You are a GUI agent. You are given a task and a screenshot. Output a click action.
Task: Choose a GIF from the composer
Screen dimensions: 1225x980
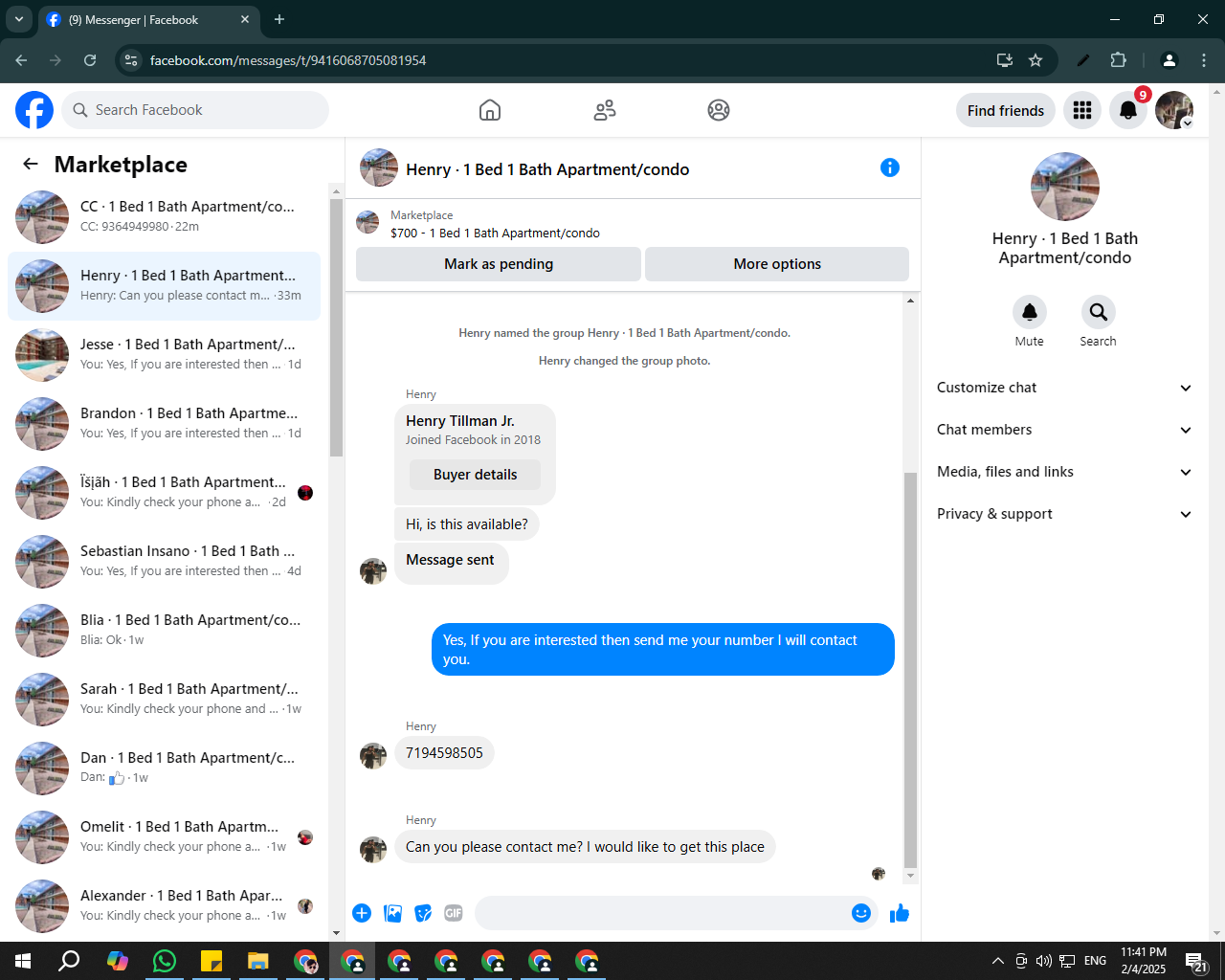[x=454, y=913]
